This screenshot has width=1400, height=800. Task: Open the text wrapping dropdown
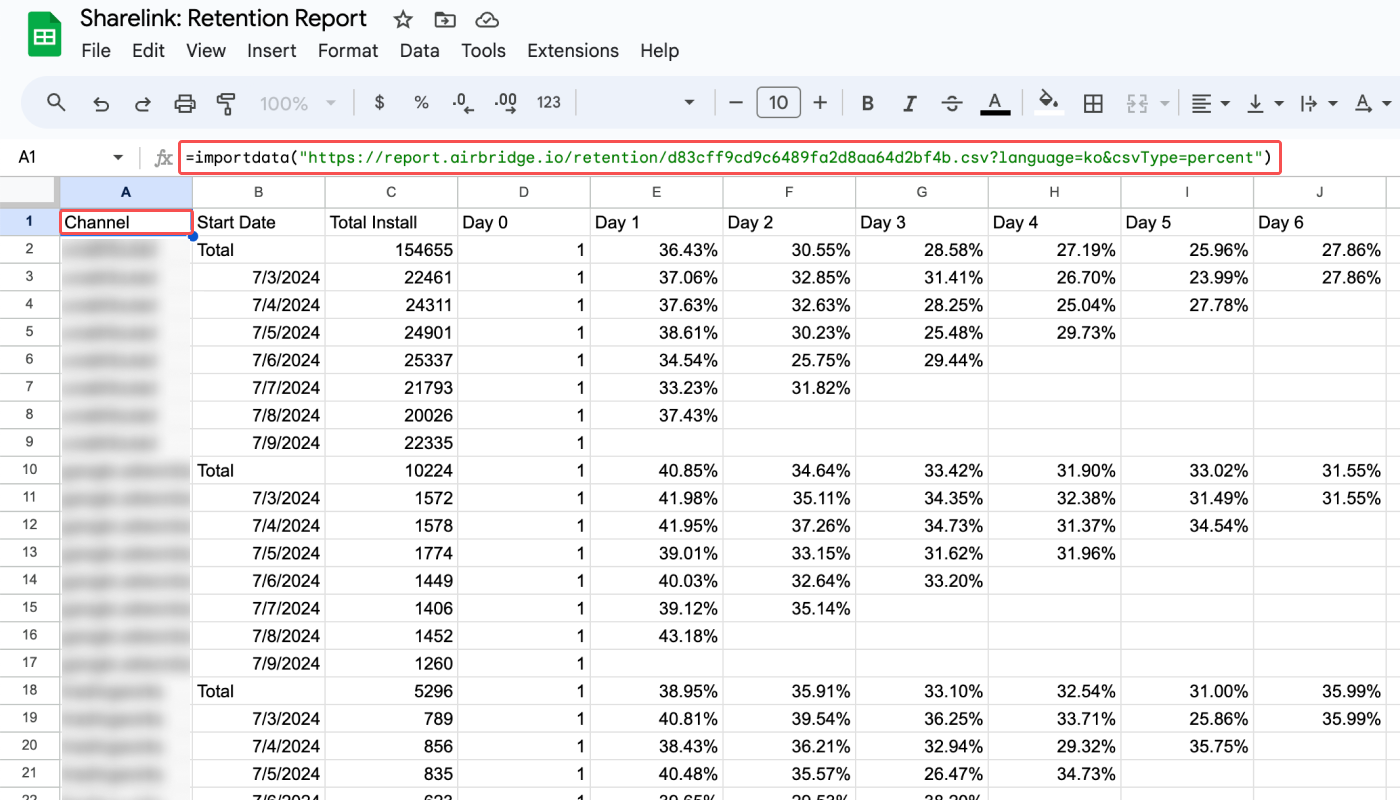click(1318, 102)
